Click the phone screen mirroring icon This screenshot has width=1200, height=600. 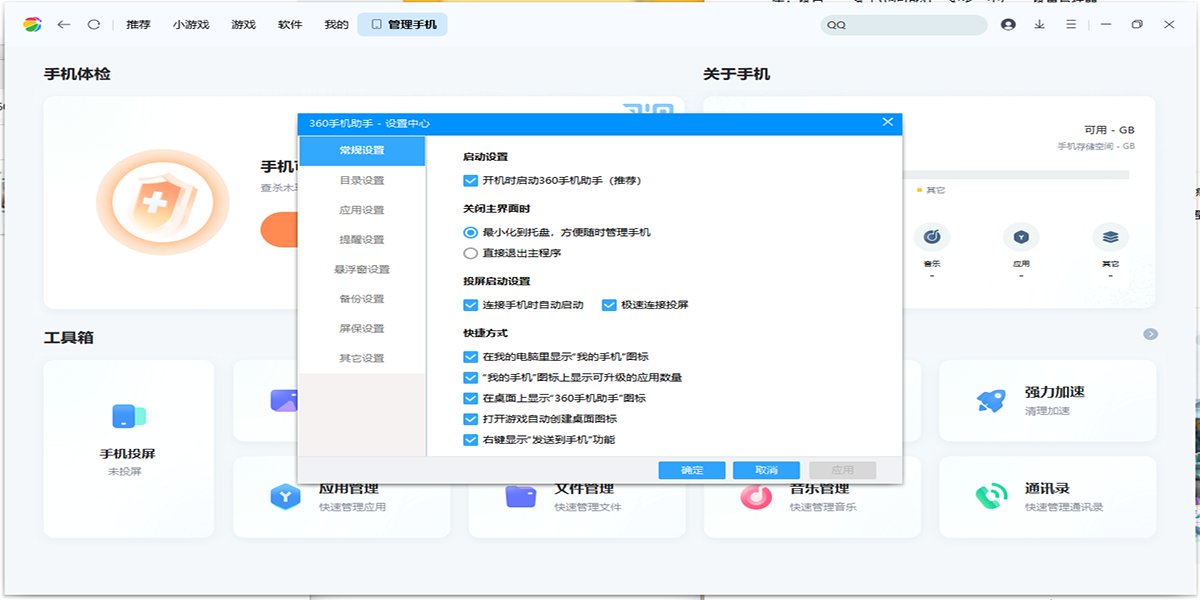click(x=130, y=416)
